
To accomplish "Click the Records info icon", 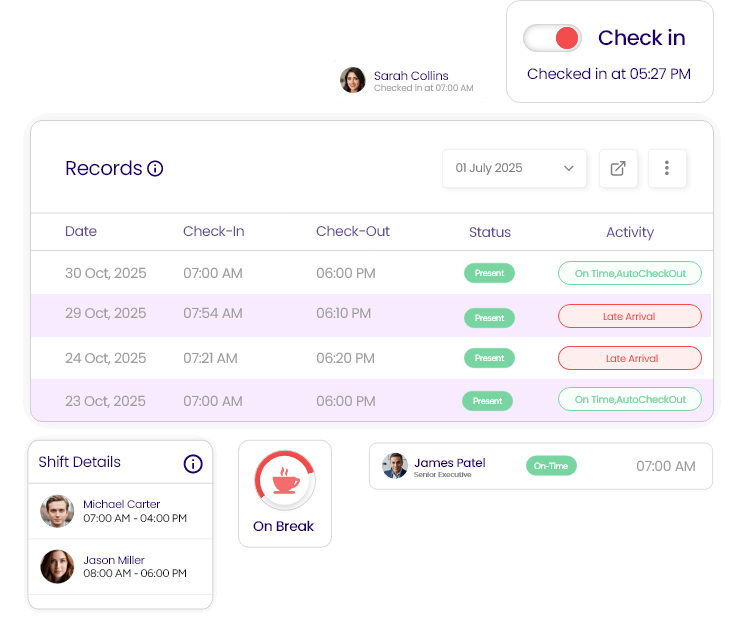I will [155, 169].
